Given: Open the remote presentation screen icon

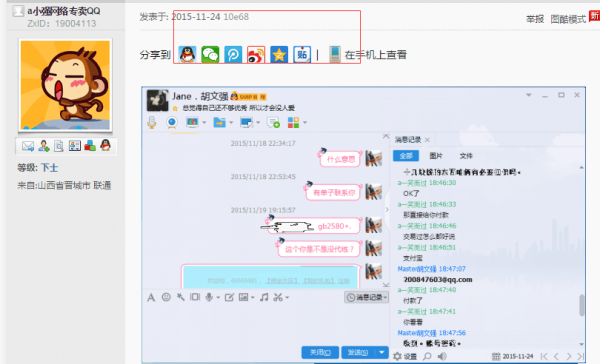Looking at the screenshot, I should click(192, 122).
